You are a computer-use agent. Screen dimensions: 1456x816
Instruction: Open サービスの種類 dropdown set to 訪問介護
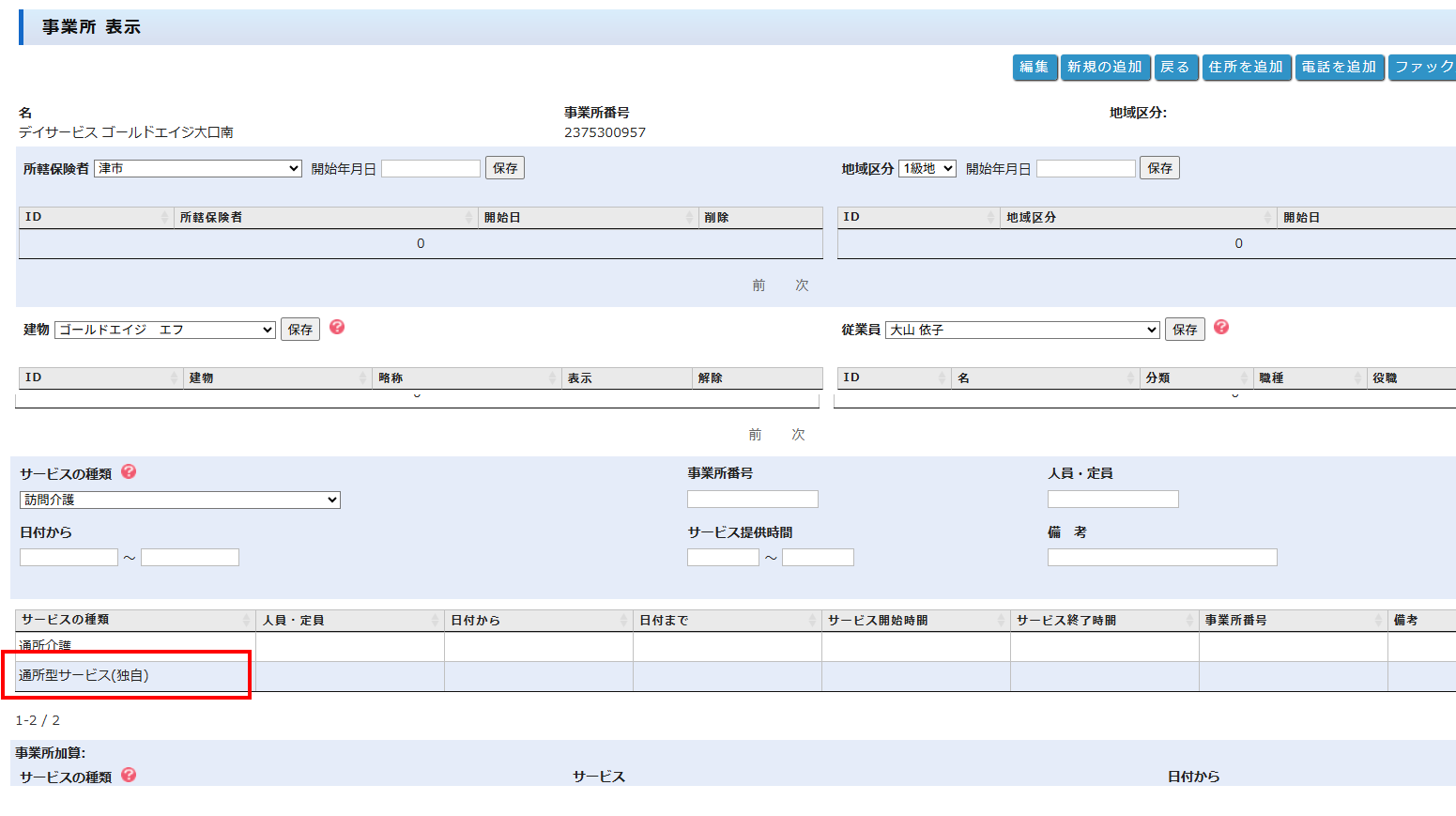click(179, 500)
